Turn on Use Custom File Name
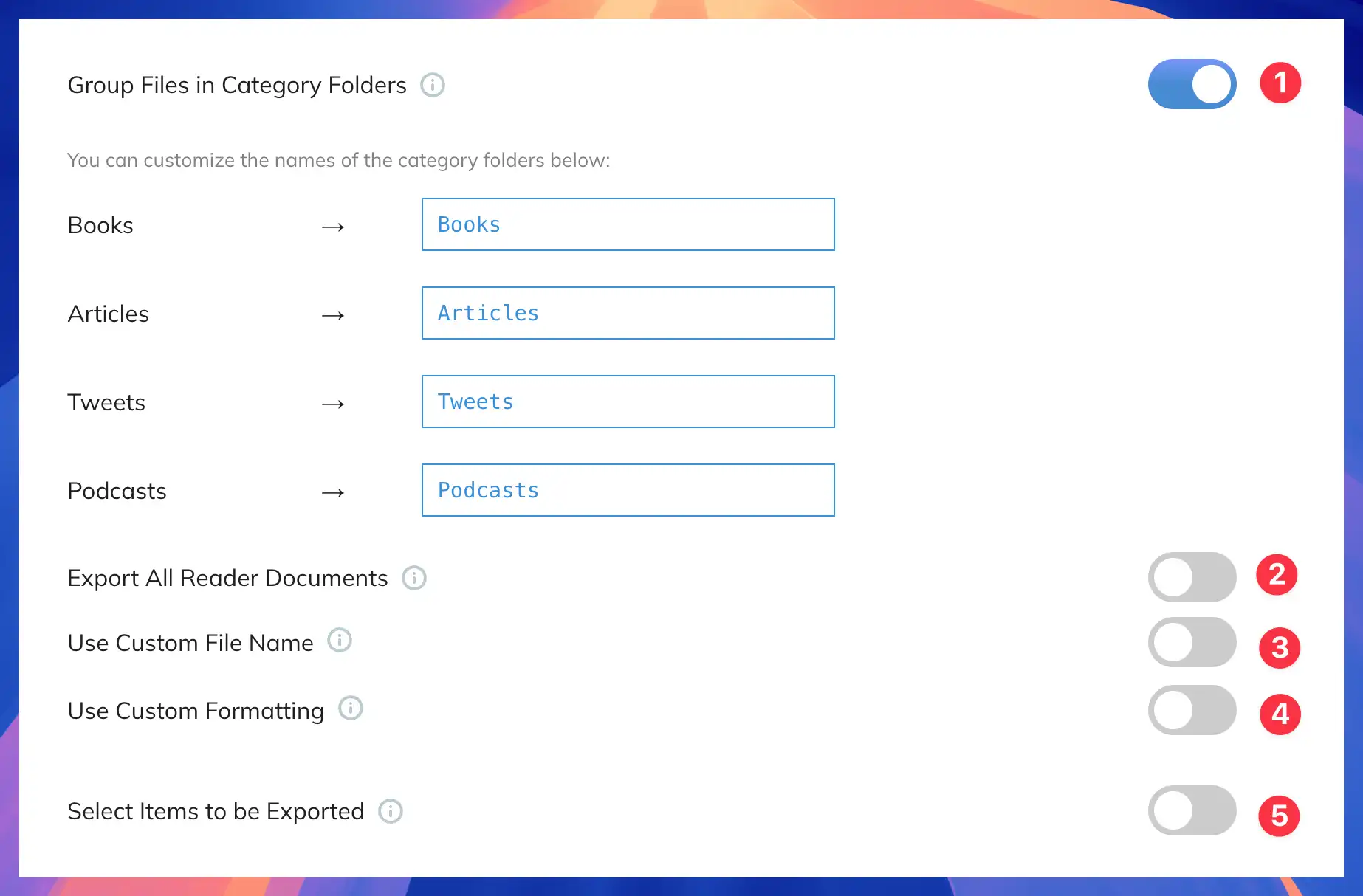Screen dimensions: 1363x896 (x=1192, y=642)
